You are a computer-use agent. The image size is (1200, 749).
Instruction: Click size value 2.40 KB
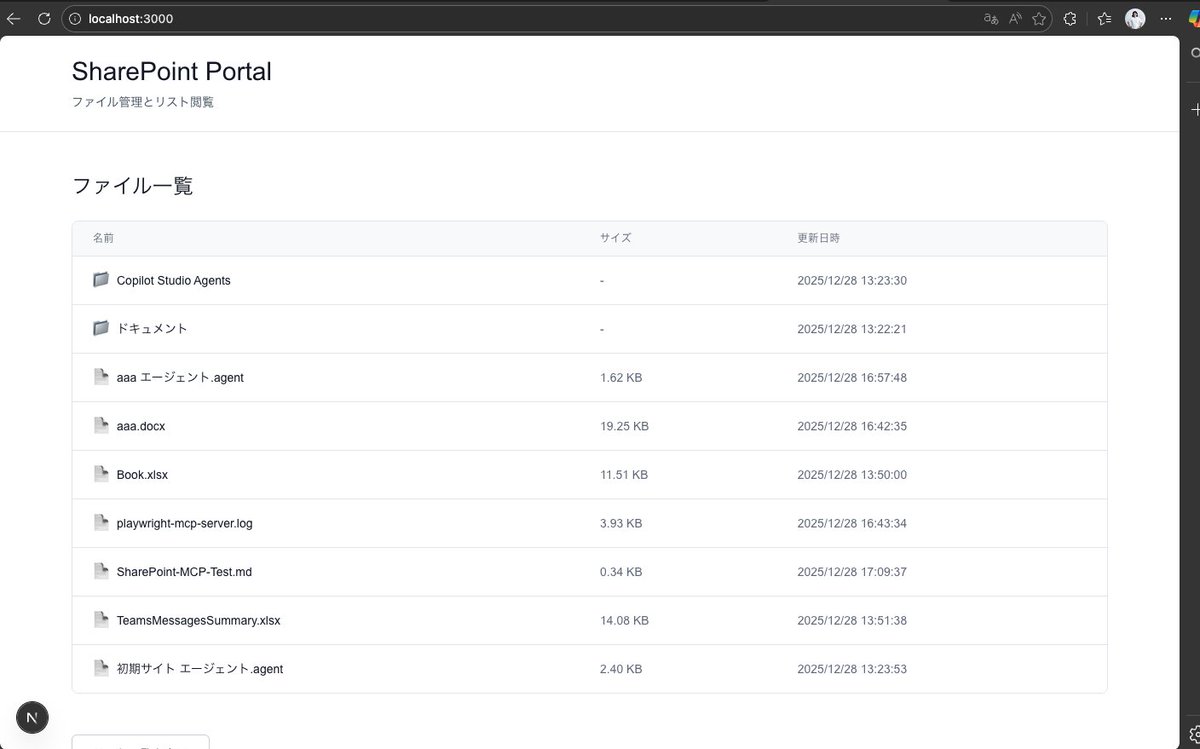[x=621, y=669]
